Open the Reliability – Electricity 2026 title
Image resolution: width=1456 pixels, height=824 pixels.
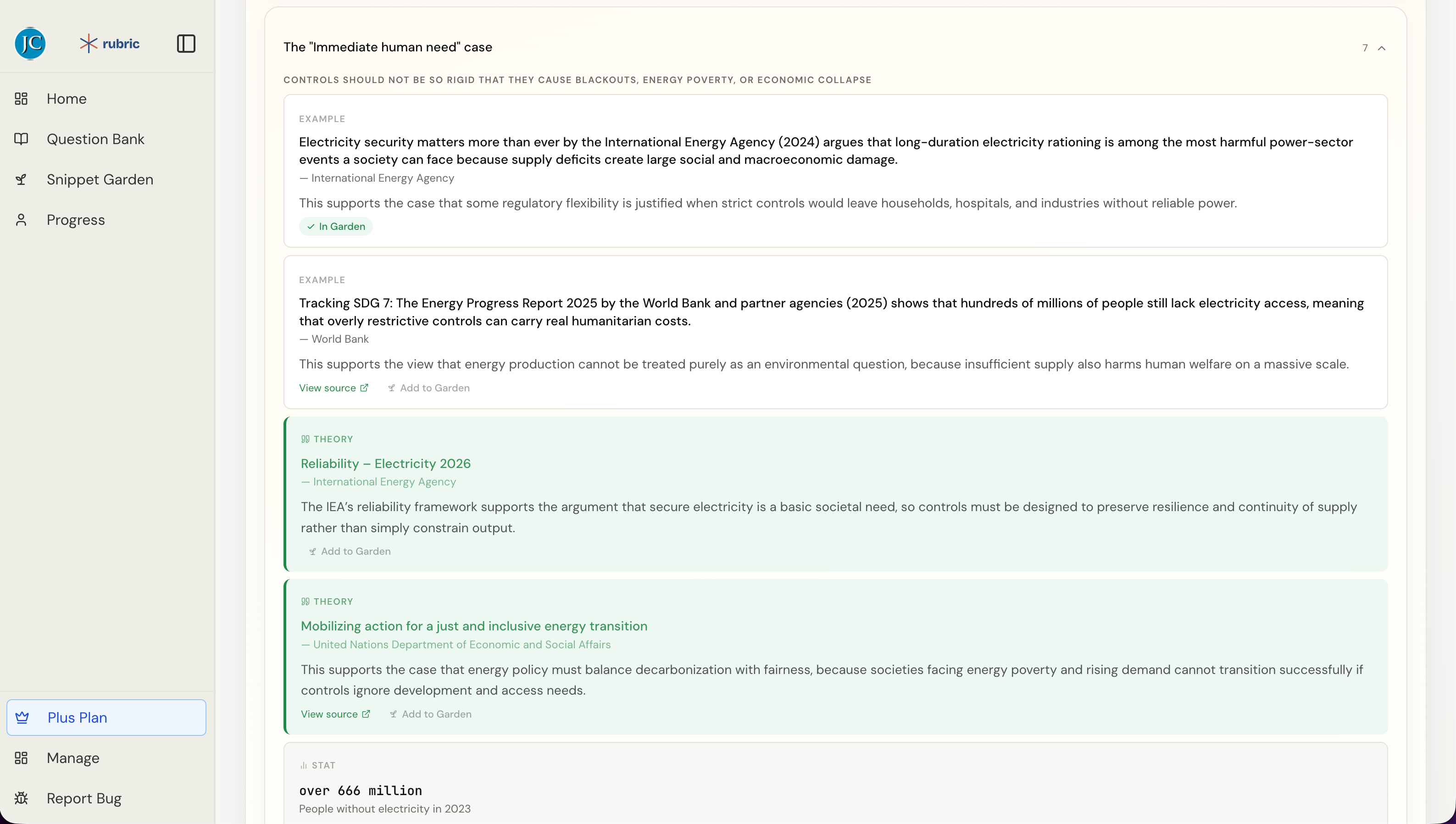(x=386, y=463)
